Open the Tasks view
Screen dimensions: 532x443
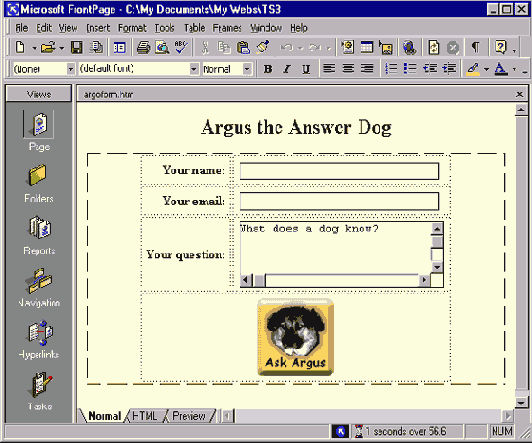click(x=40, y=391)
